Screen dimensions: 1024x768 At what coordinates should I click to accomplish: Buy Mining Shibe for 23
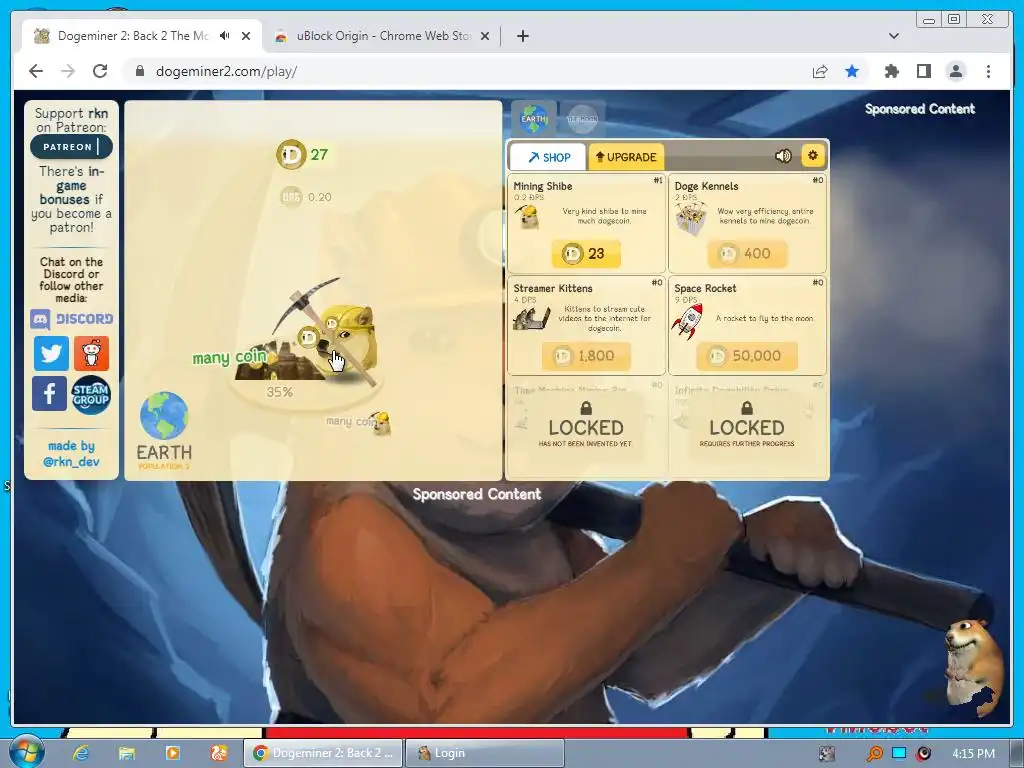coord(586,253)
